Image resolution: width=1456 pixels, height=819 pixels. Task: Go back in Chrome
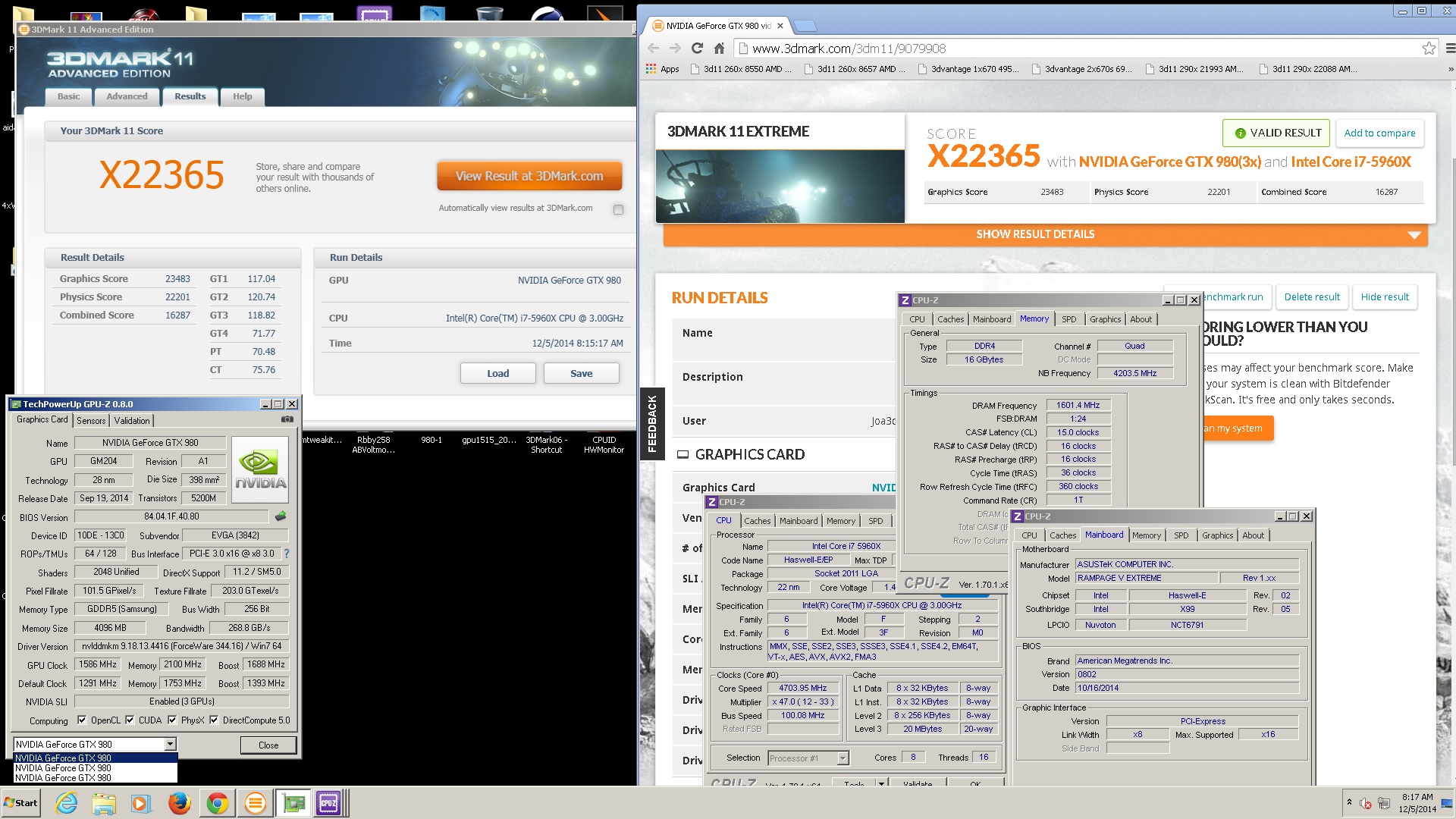click(x=653, y=49)
